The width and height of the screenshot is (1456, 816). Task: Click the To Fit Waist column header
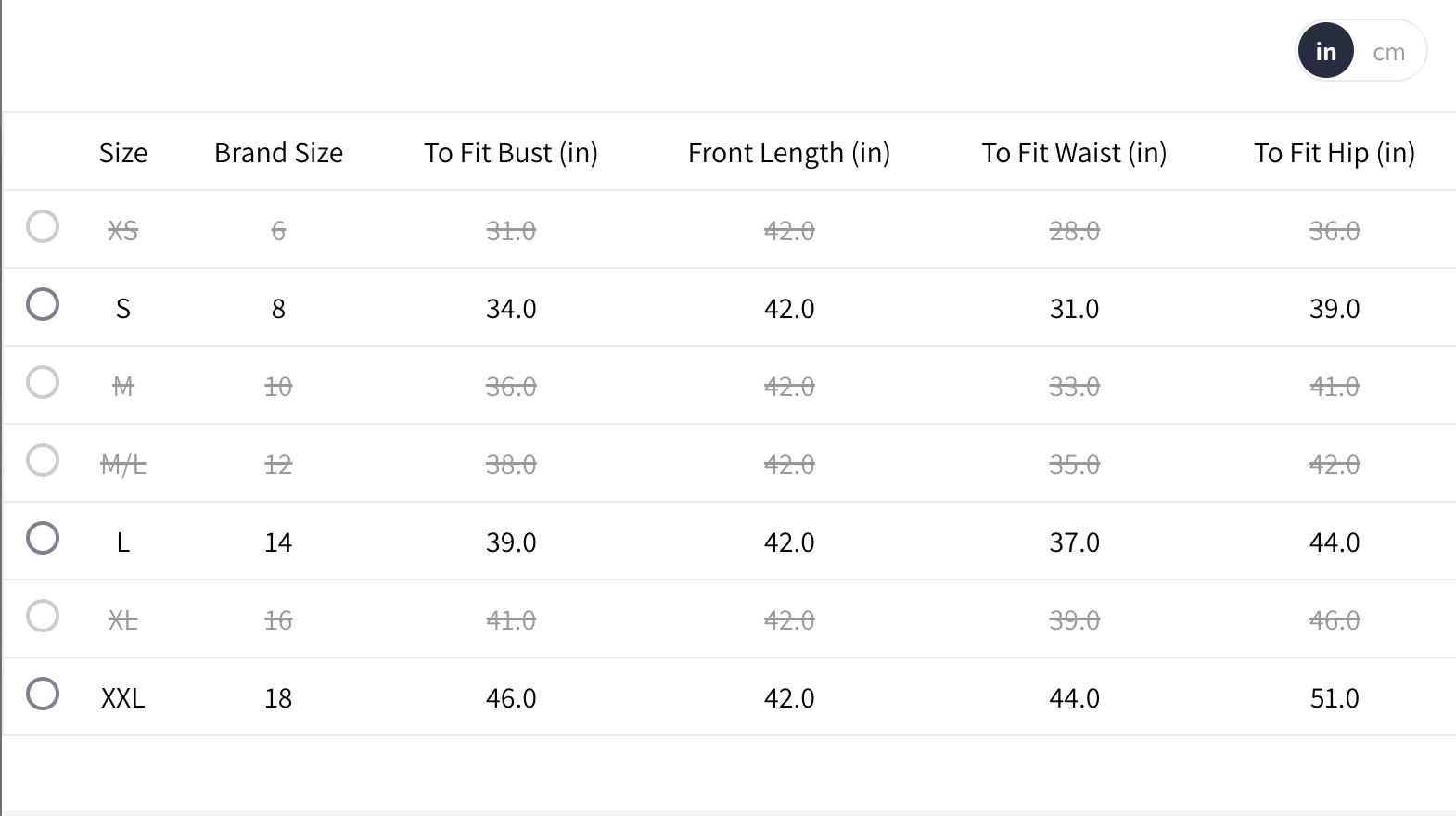[1074, 152]
